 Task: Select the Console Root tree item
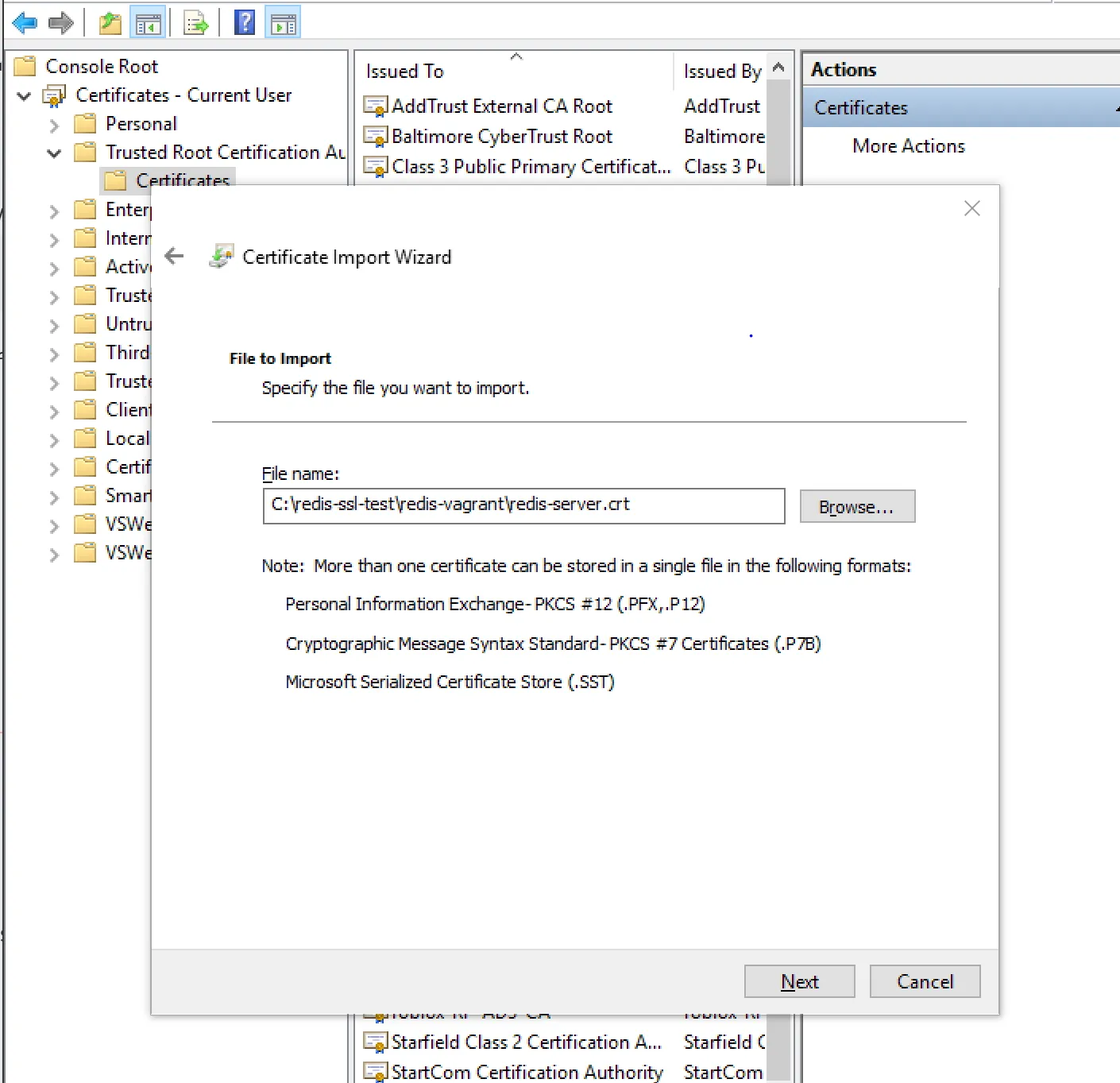[x=102, y=67]
